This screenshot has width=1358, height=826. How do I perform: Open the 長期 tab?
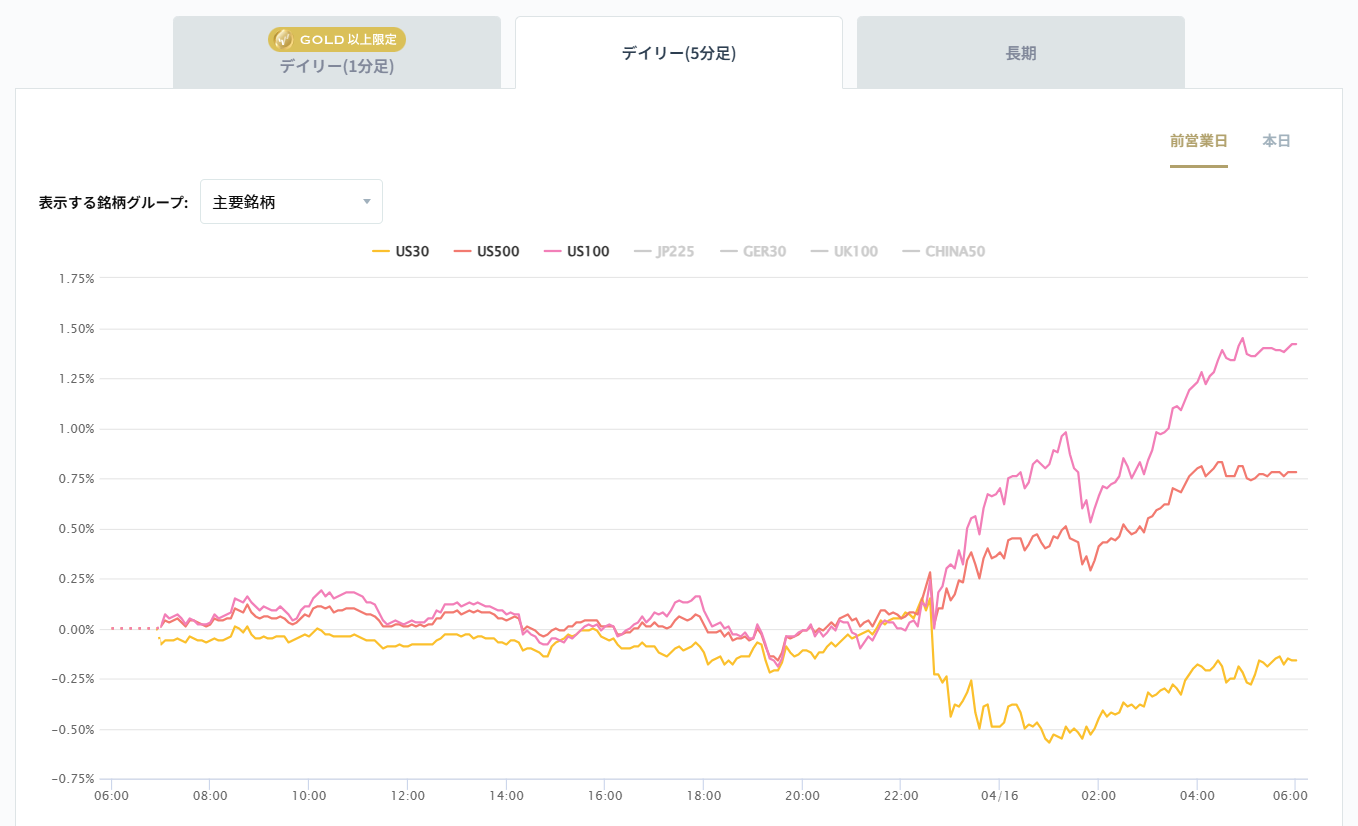point(1020,53)
